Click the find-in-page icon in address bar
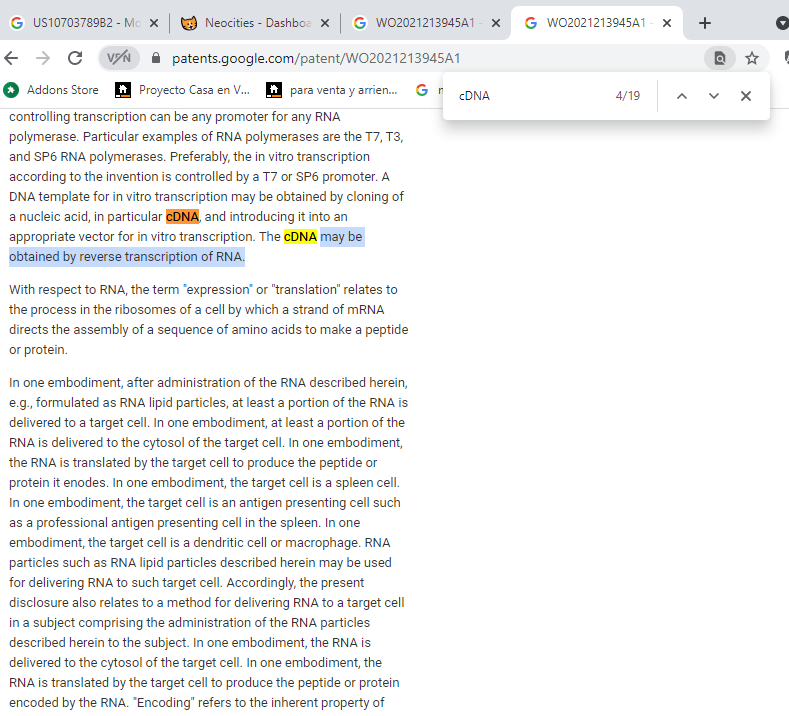789x716 pixels. 719,58
